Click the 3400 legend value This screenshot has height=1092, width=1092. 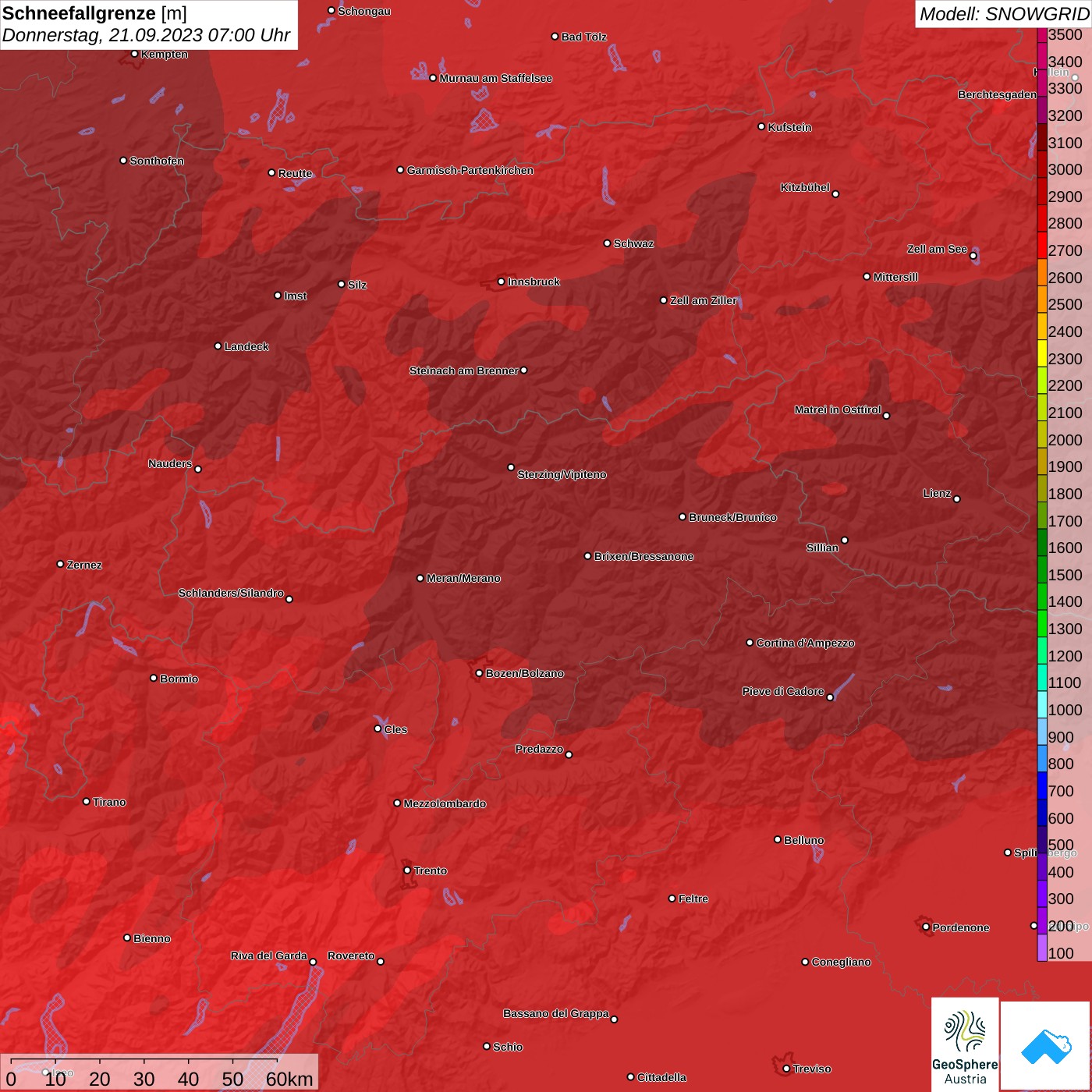pyautogui.click(x=1065, y=62)
